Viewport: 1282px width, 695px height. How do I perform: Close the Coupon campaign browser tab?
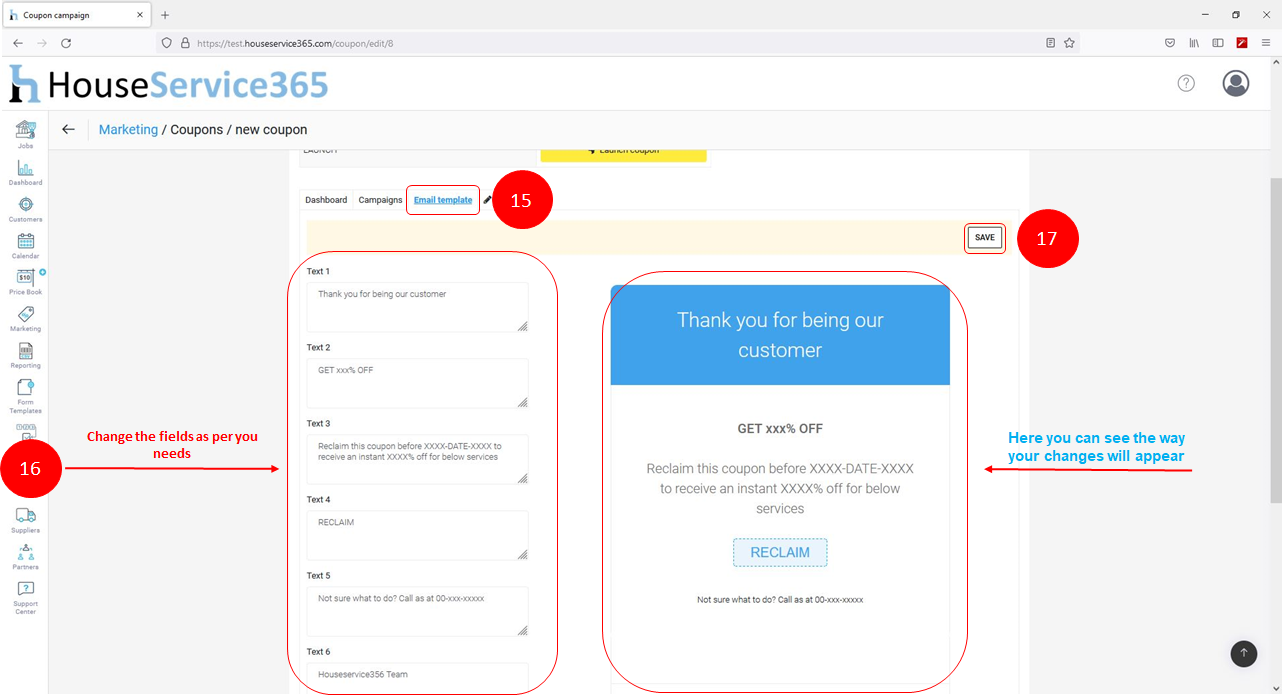pyautogui.click(x=140, y=15)
